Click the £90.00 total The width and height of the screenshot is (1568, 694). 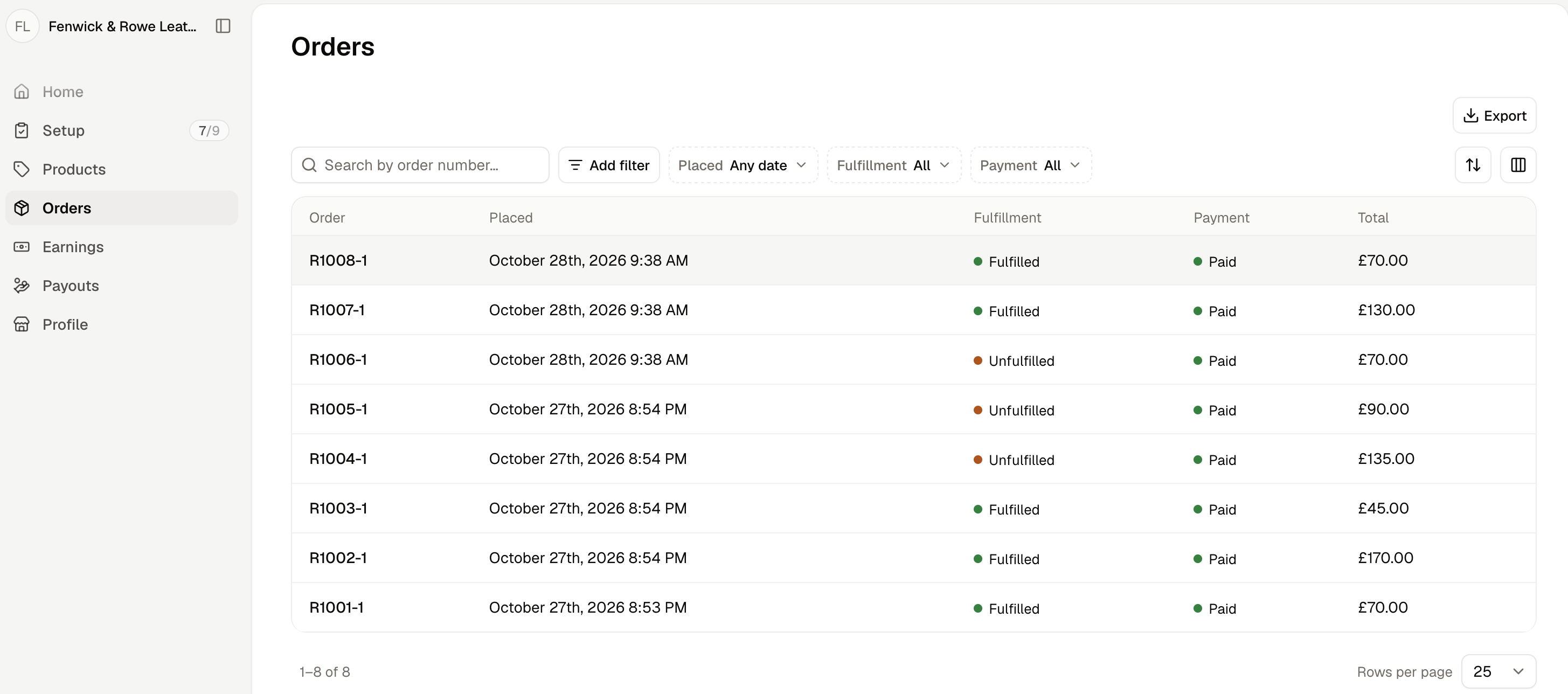click(x=1383, y=409)
